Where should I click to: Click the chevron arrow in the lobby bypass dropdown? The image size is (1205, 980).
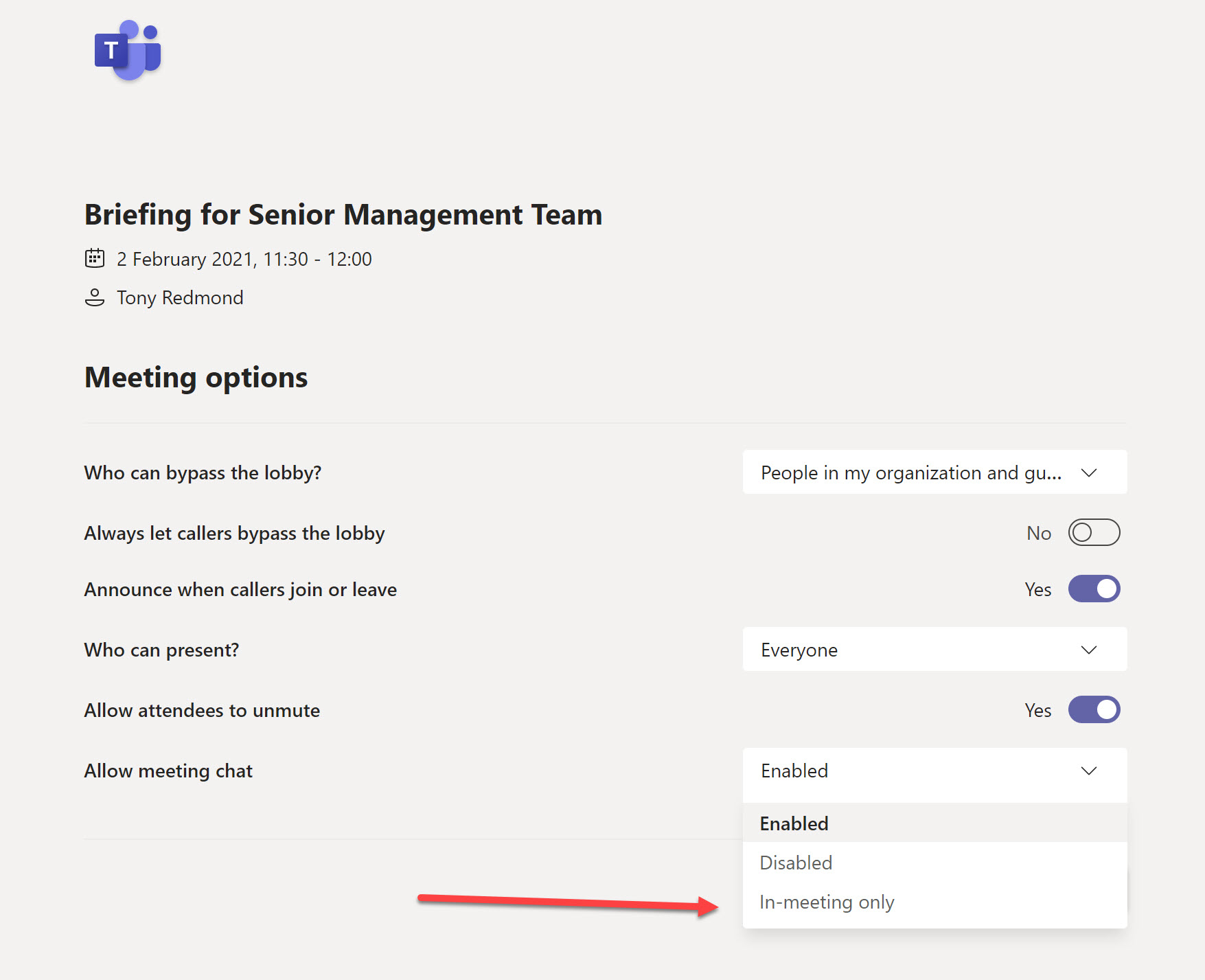point(1088,472)
